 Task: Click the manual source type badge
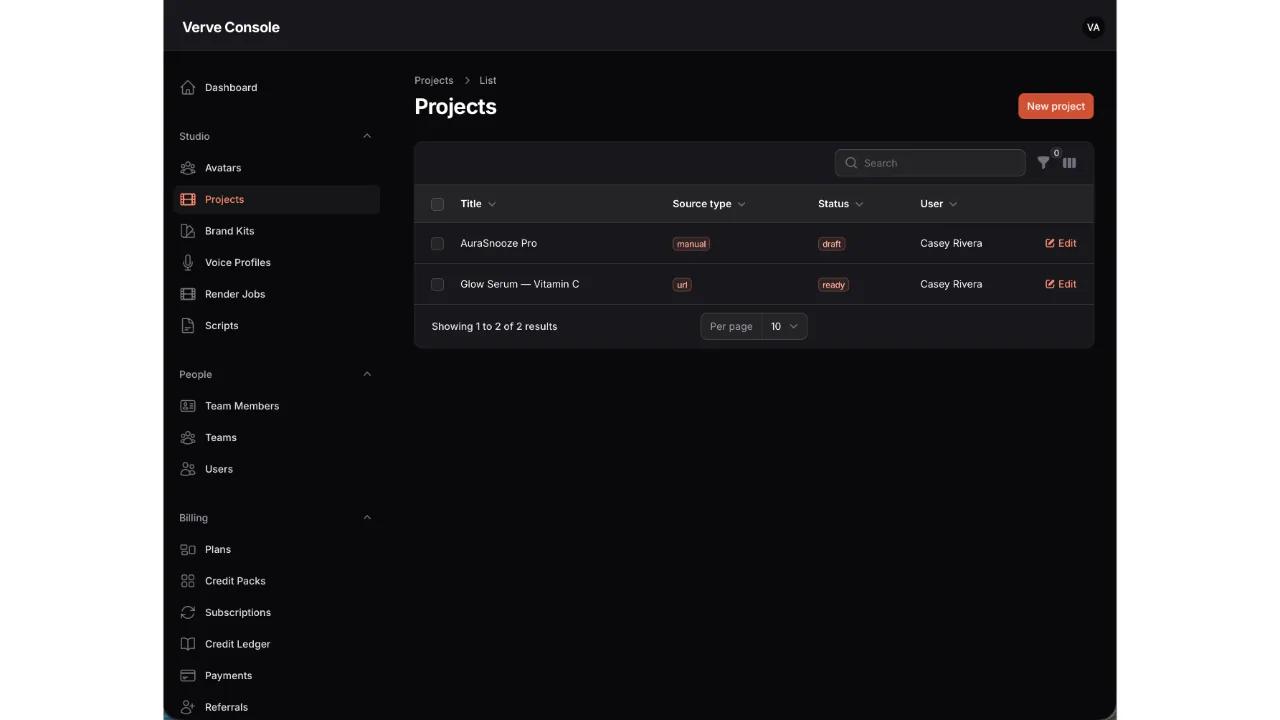click(691, 244)
